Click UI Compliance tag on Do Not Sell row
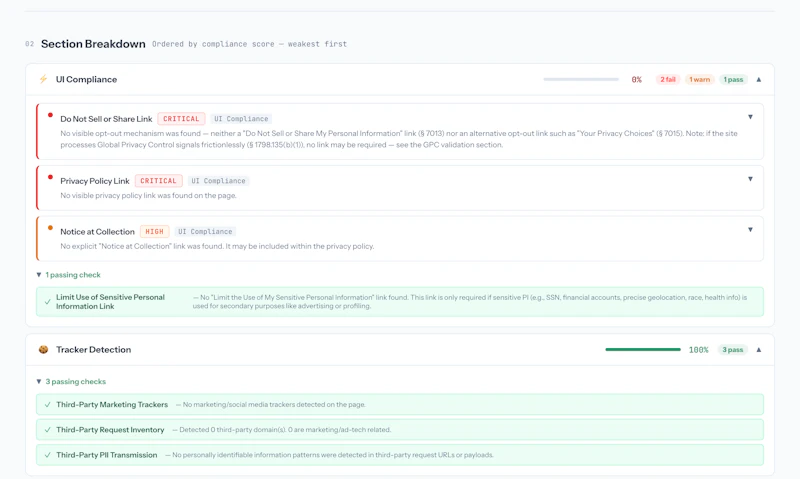 pos(241,119)
